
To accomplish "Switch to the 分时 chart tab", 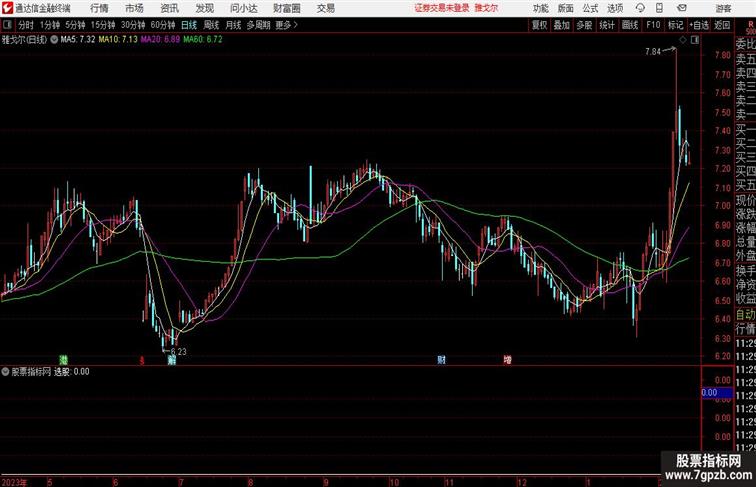I will pyautogui.click(x=26, y=25).
